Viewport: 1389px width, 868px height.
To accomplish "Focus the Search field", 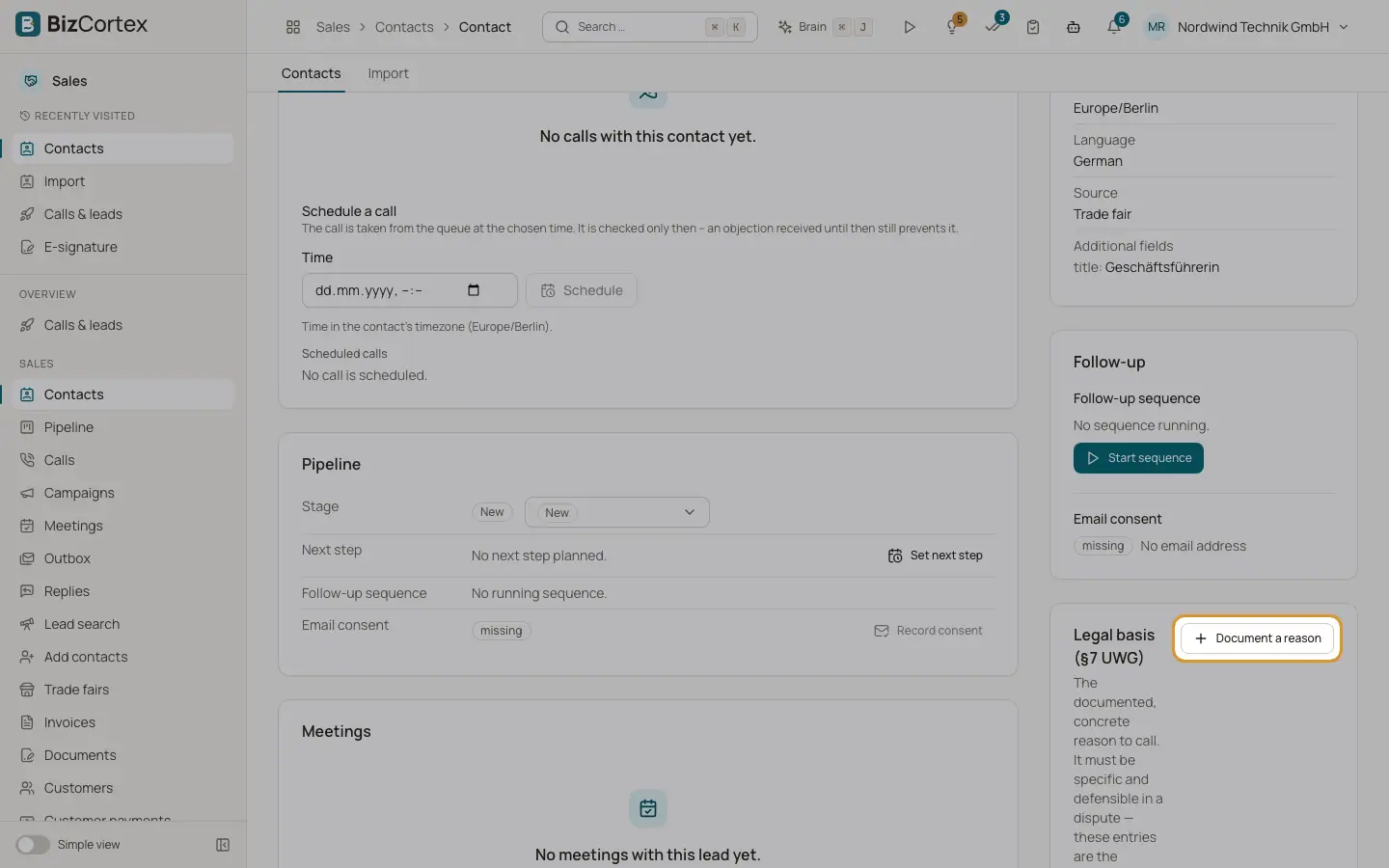I will 650,27.
